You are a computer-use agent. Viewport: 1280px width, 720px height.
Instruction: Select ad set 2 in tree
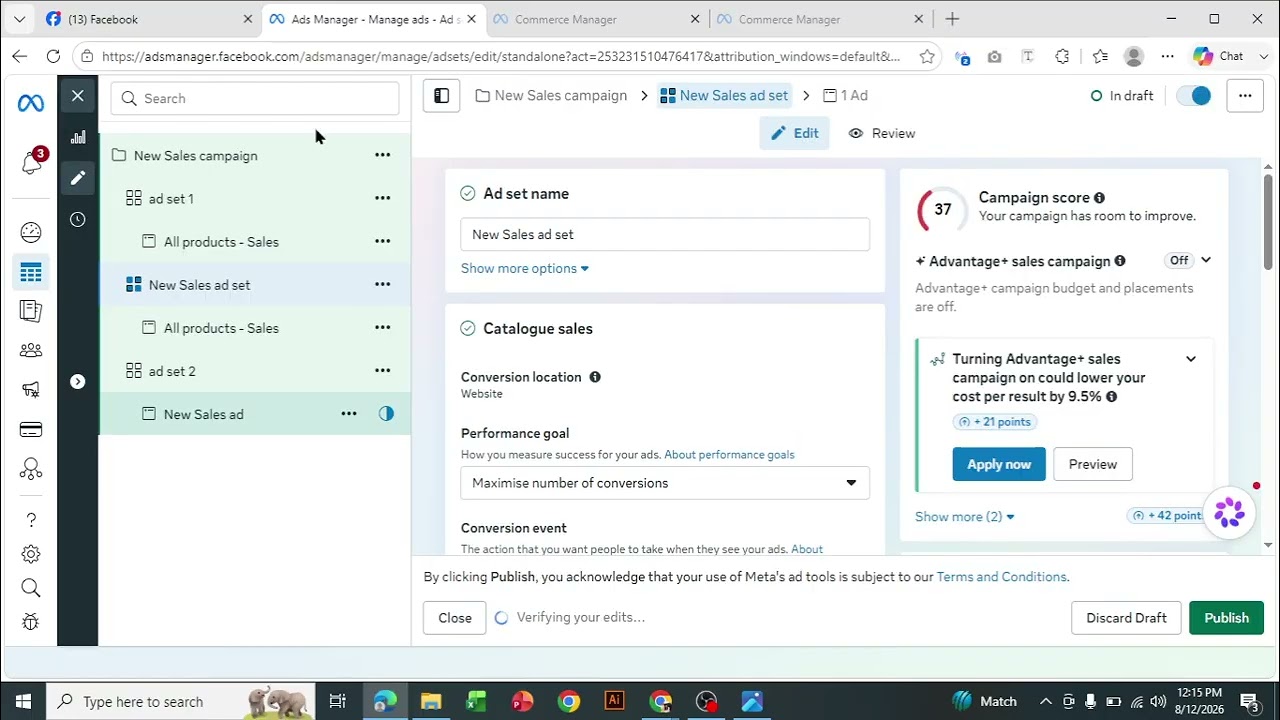[172, 371]
